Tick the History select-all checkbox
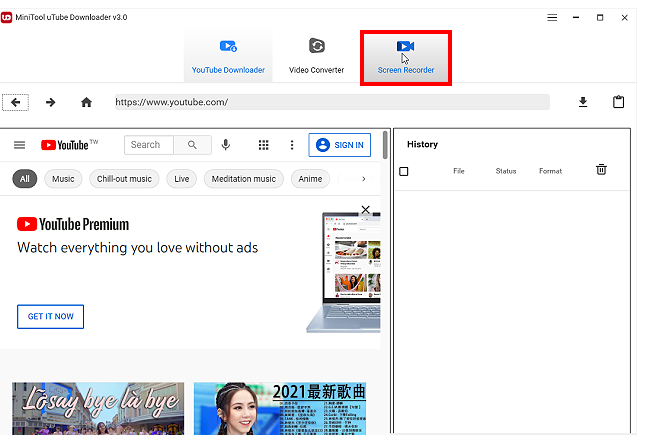The image size is (652, 436). pyautogui.click(x=403, y=171)
